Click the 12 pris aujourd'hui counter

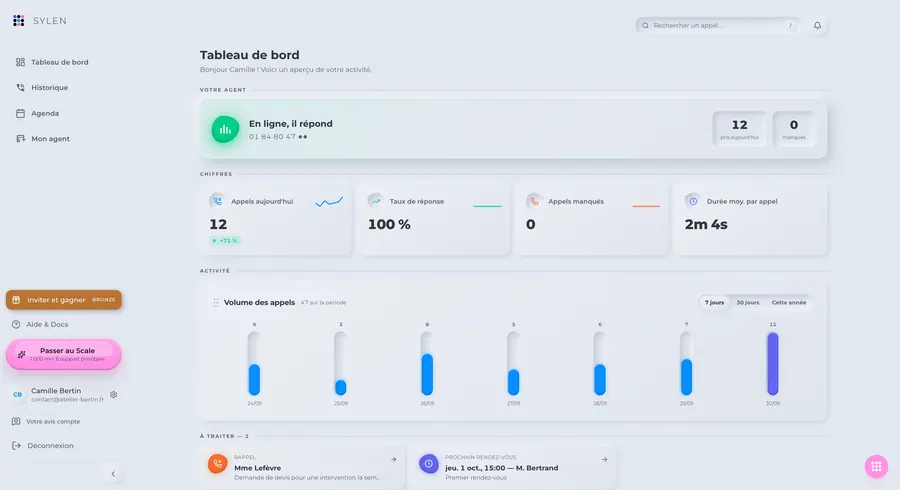tap(739, 129)
